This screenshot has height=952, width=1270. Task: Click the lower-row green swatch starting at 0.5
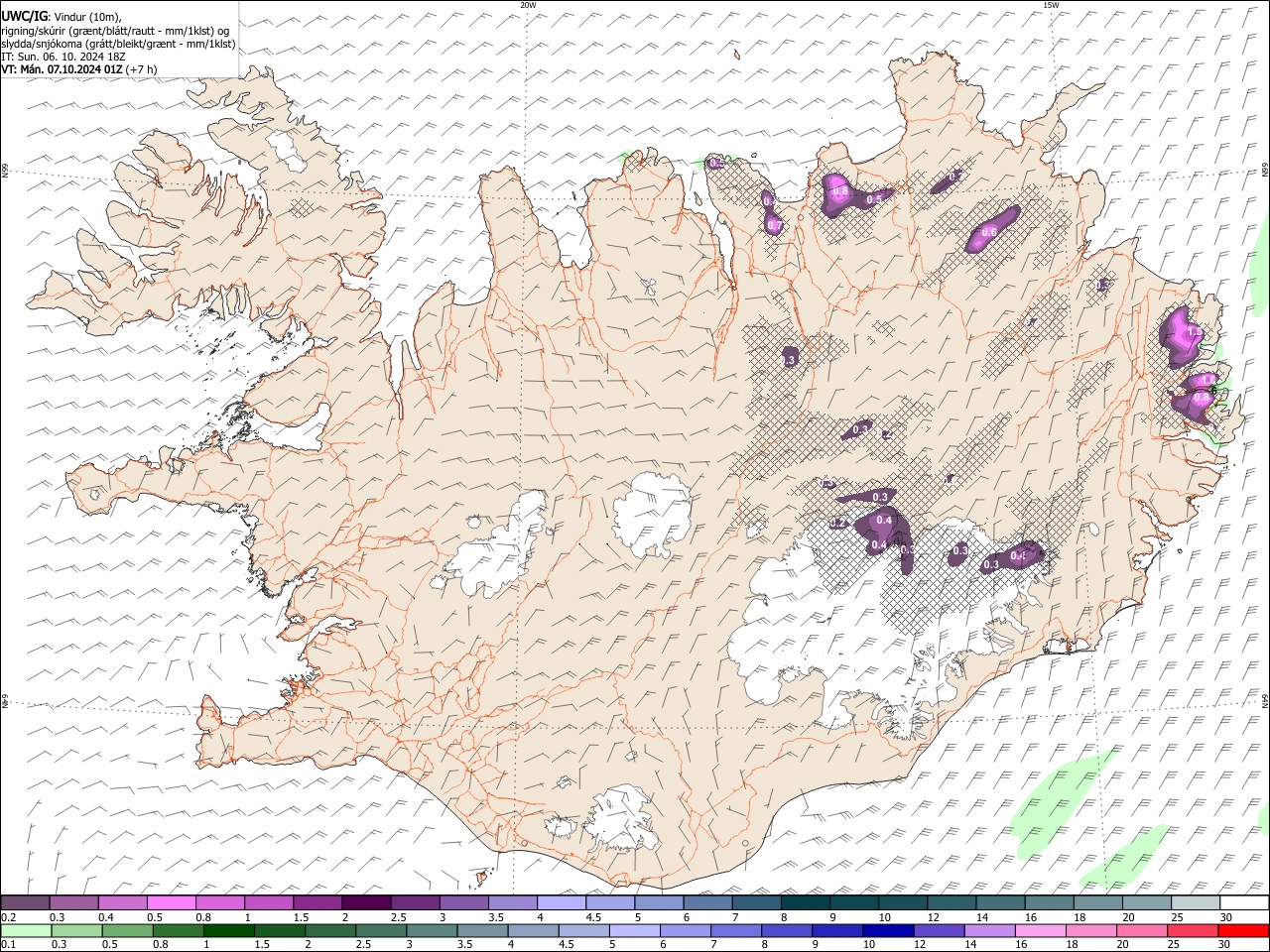[x=128, y=930]
